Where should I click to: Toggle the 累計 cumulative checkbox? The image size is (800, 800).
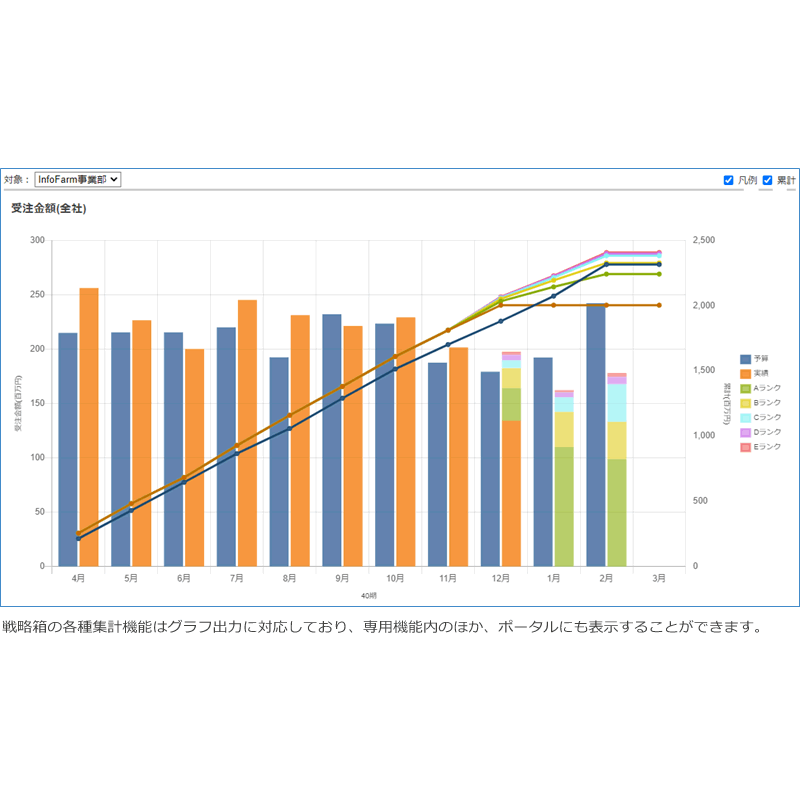click(x=768, y=180)
